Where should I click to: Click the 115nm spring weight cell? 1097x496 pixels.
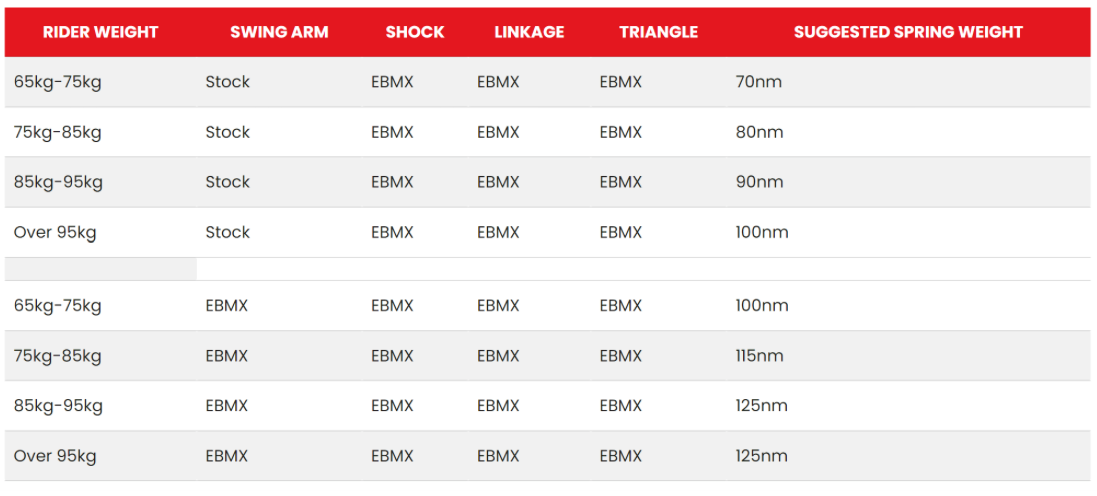(x=759, y=356)
